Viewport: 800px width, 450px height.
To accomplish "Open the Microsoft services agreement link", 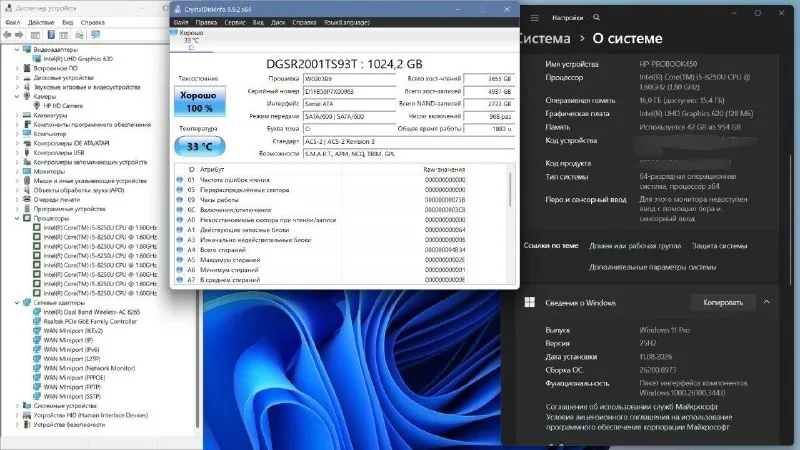I will [632, 407].
